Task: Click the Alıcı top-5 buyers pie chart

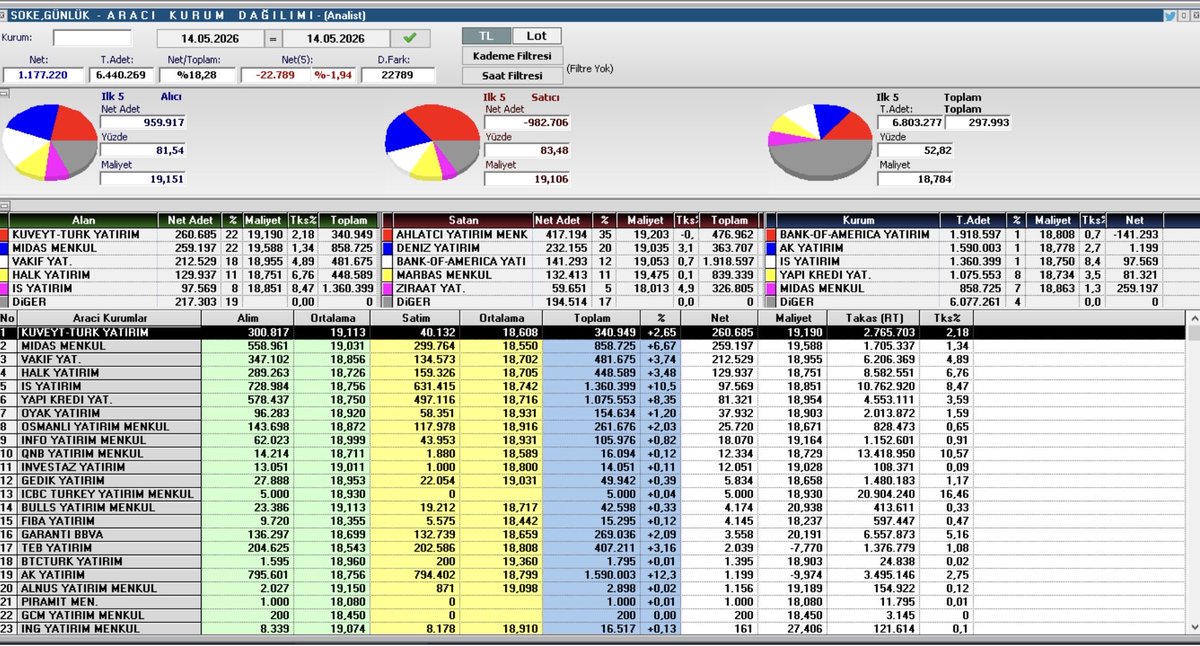Action: [x=48, y=143]
